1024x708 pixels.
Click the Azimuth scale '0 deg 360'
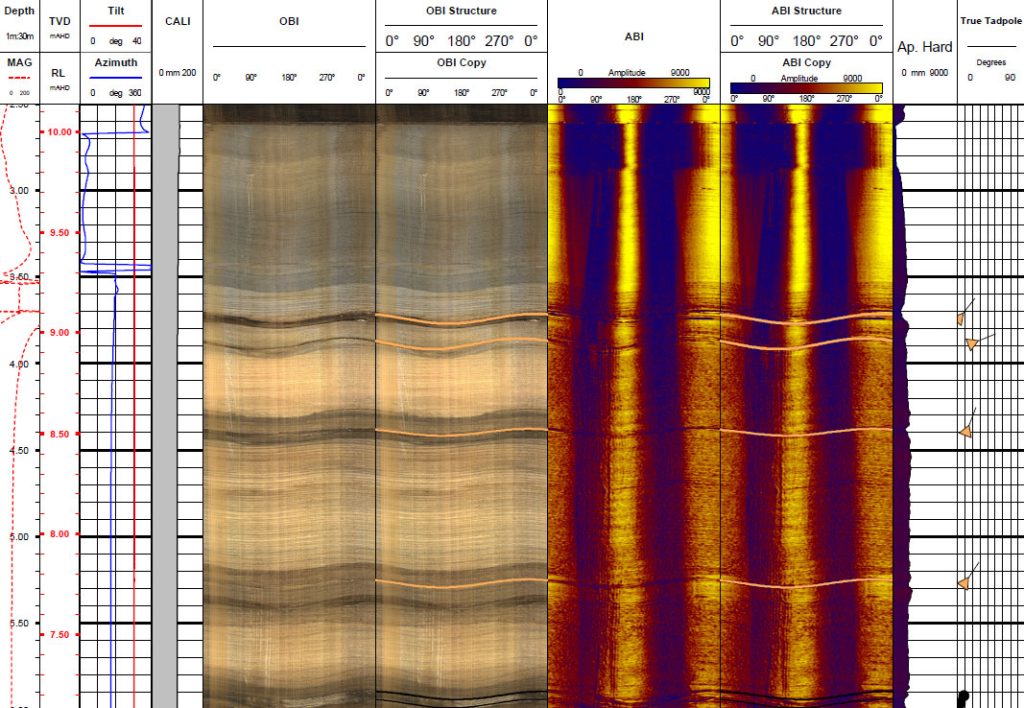pyautogui.click(x=116, y=93)
